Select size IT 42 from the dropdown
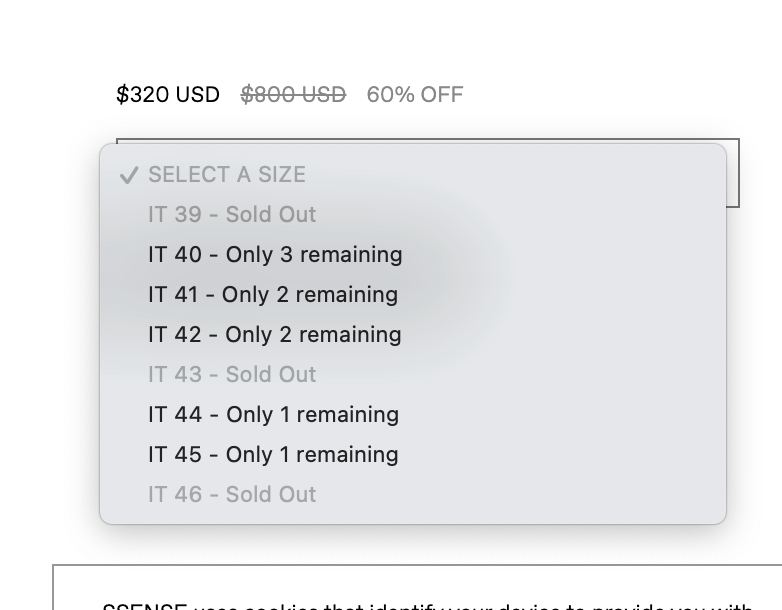The width and height of the screenshot is (782, 610). (x=275, y=335)
